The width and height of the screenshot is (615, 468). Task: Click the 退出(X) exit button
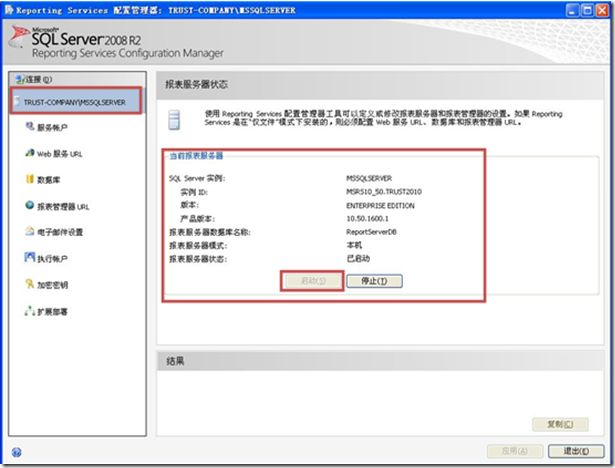pyautogui.click(x=576, y=451)
